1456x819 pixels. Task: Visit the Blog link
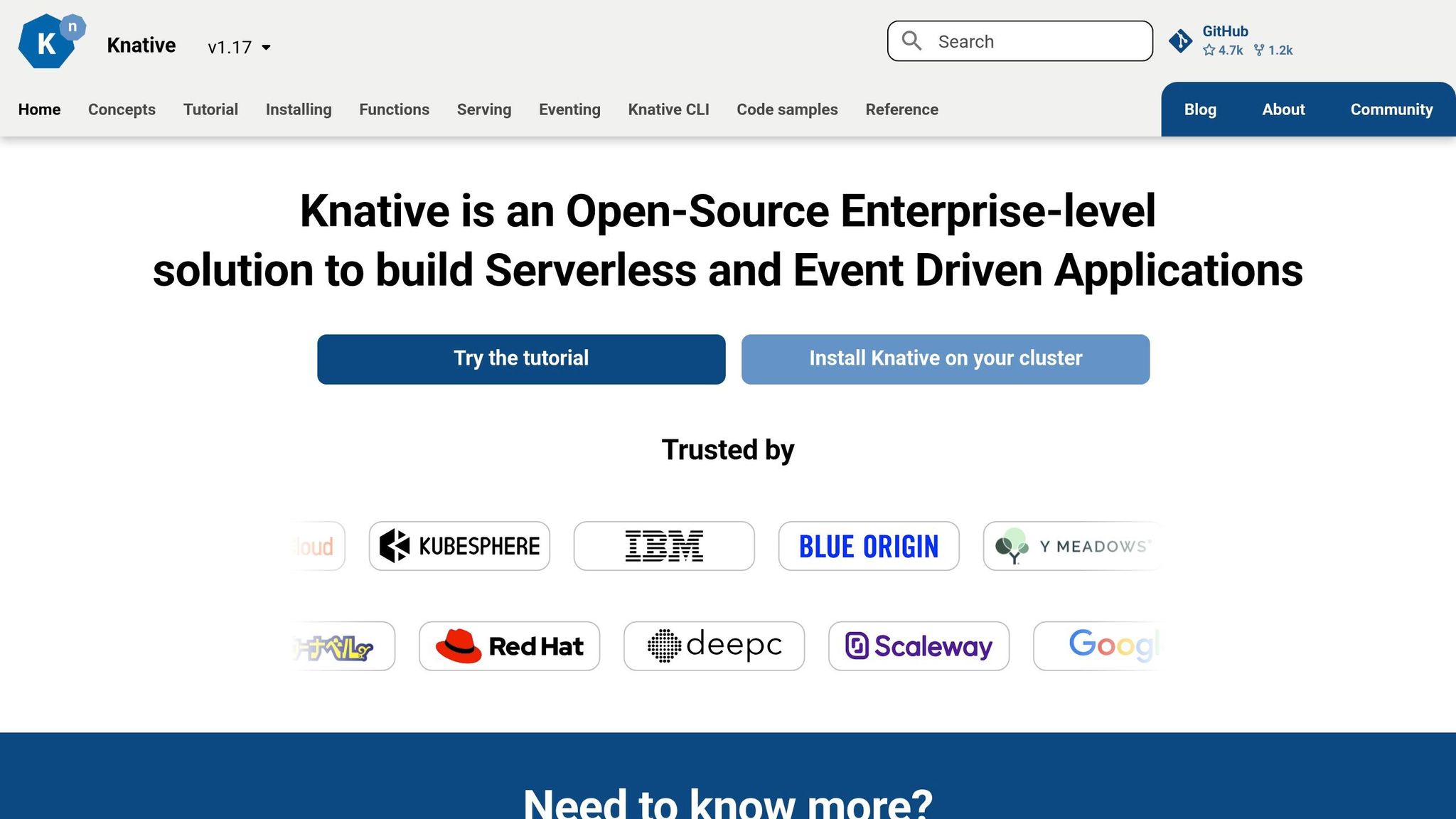(x=1200, y=109)
